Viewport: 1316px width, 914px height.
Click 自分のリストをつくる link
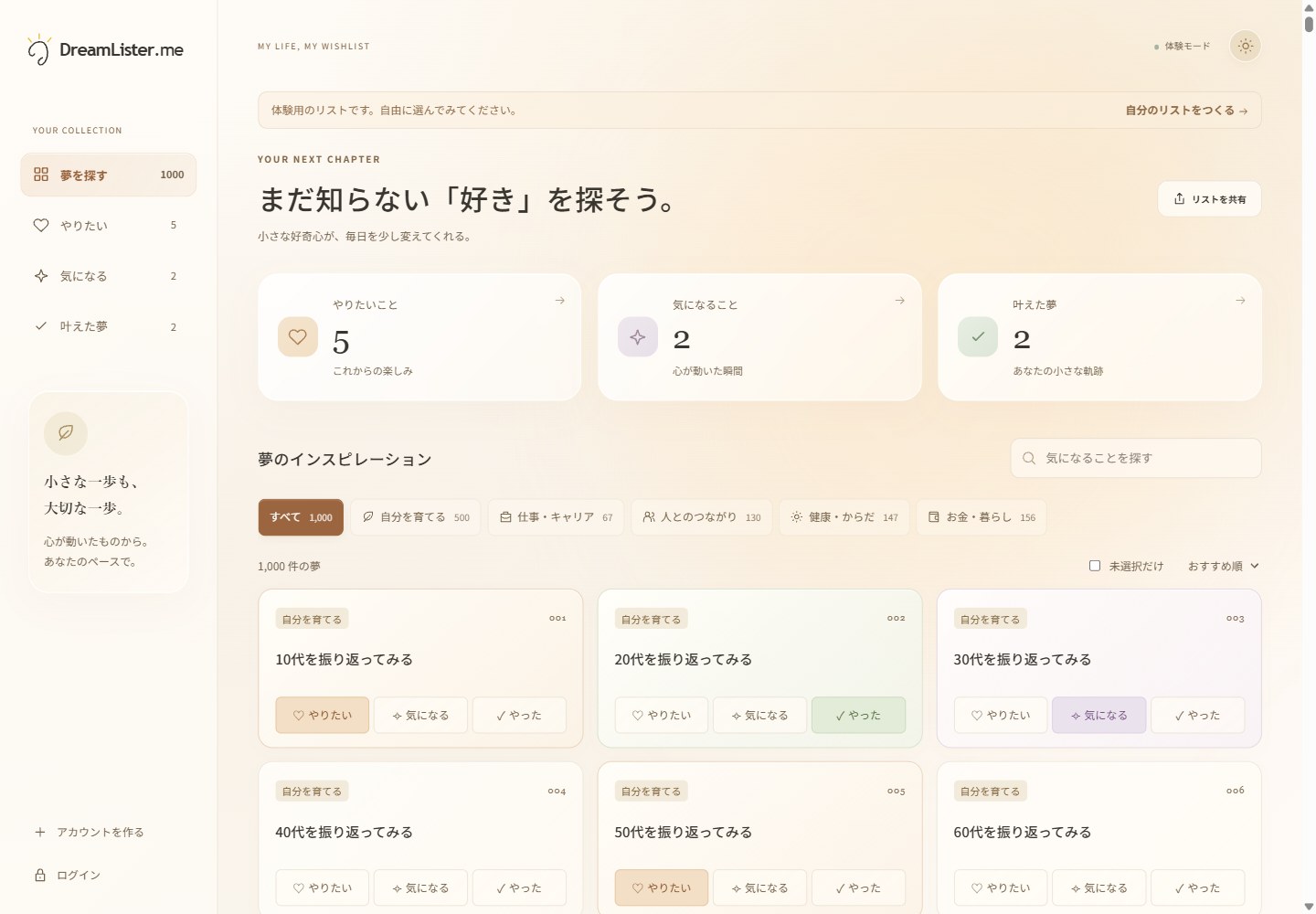1186,111
